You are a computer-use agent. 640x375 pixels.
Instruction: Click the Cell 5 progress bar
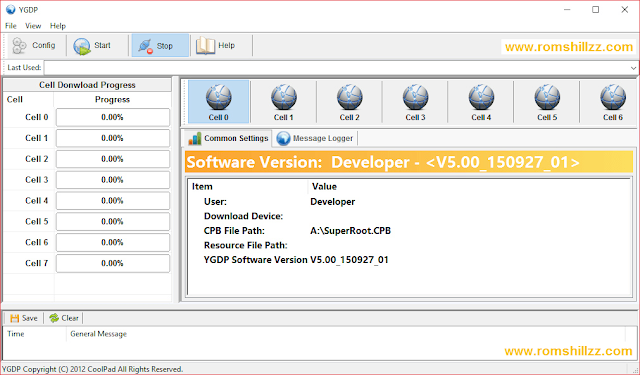pyautogui.click(x=113, y=221)
